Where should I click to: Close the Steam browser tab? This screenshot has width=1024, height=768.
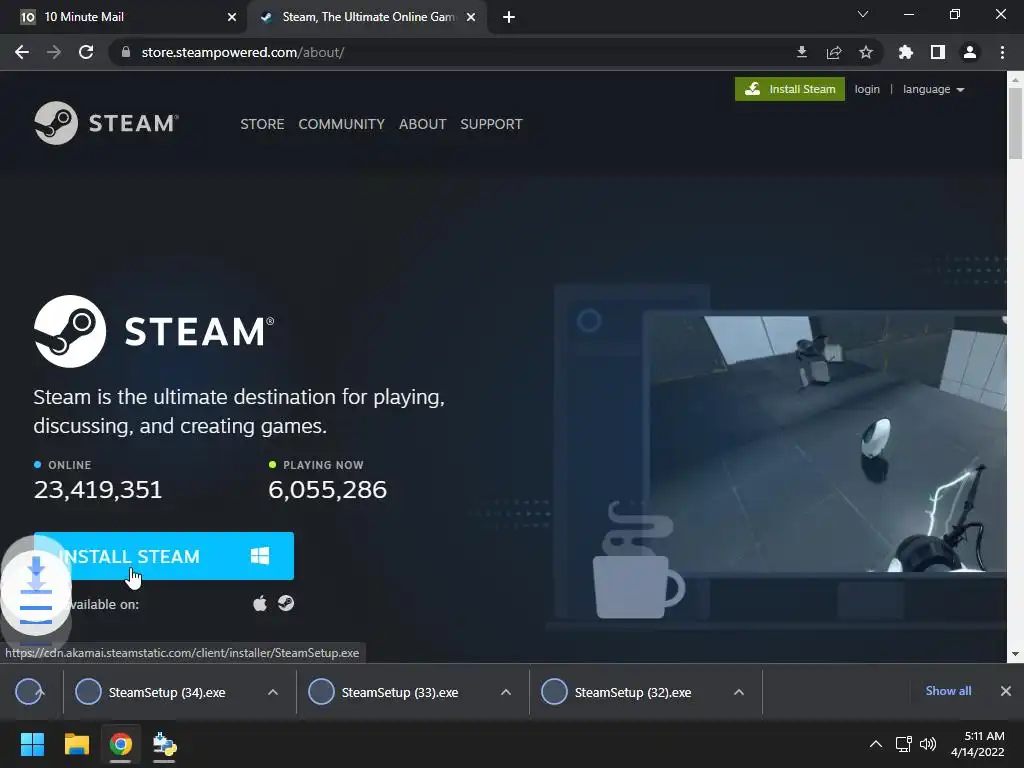[471, 17]
